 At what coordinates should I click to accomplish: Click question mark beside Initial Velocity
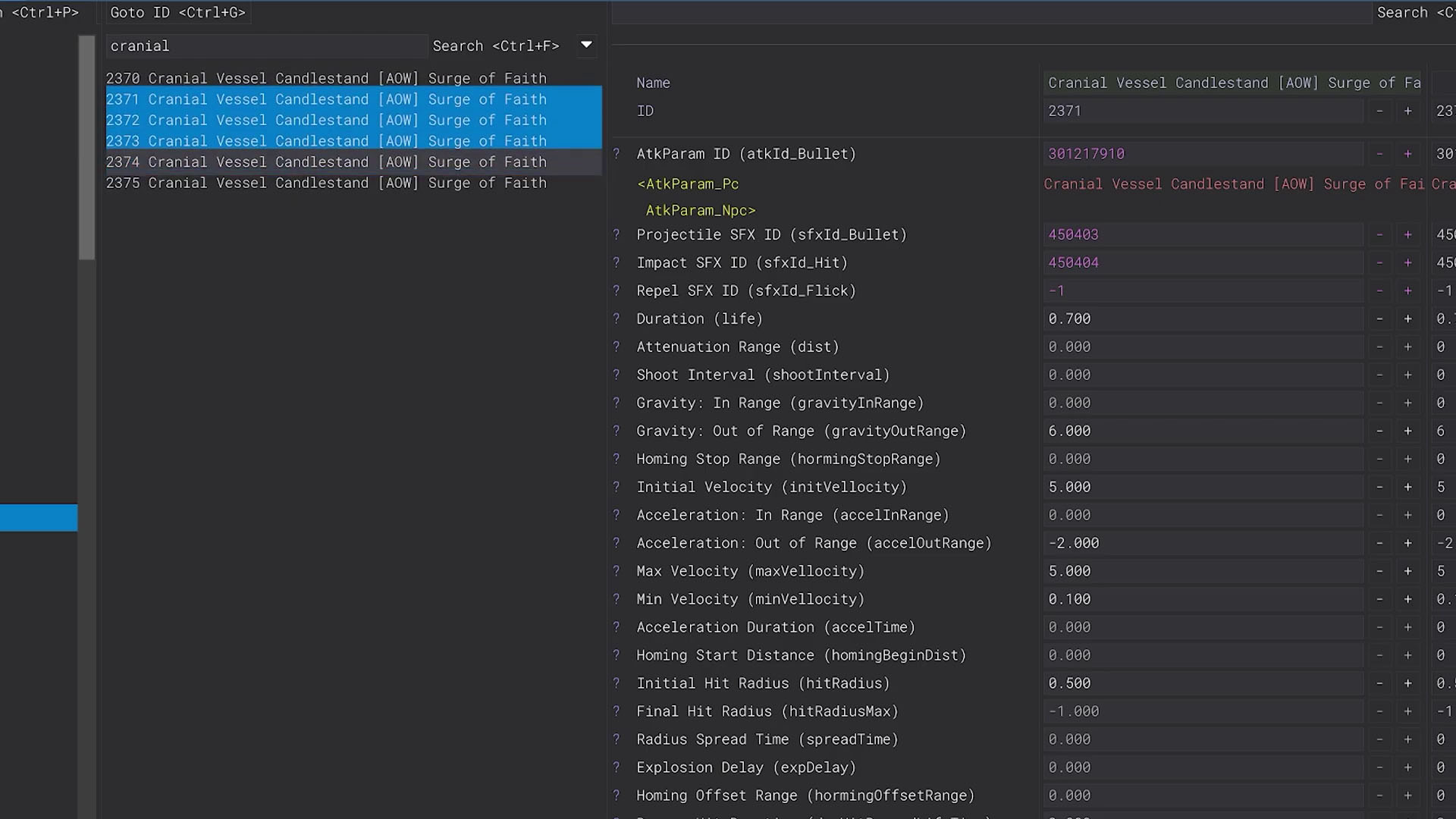[617, 488]
